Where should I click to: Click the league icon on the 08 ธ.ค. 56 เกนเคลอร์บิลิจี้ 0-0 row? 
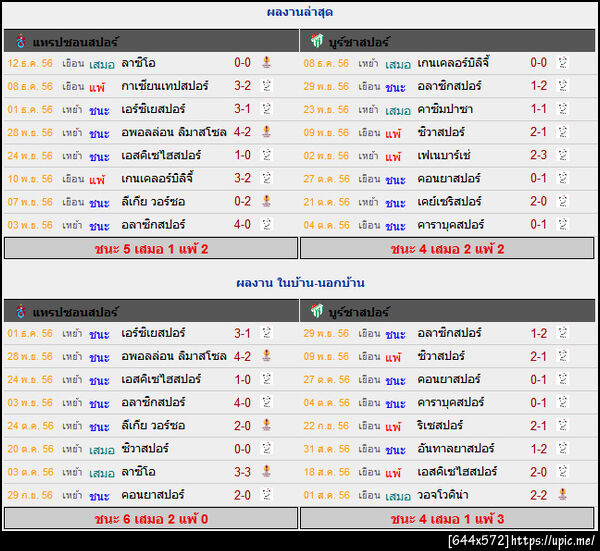562,62
